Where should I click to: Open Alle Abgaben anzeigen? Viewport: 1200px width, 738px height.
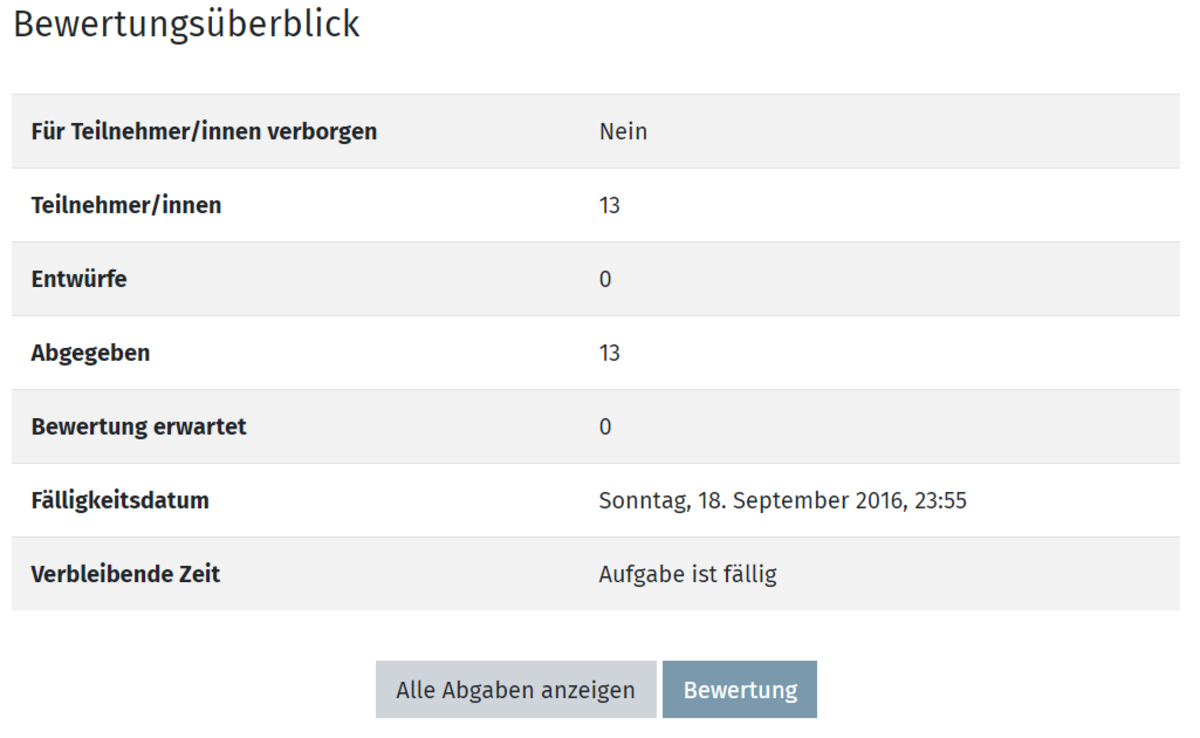[515, 690]
